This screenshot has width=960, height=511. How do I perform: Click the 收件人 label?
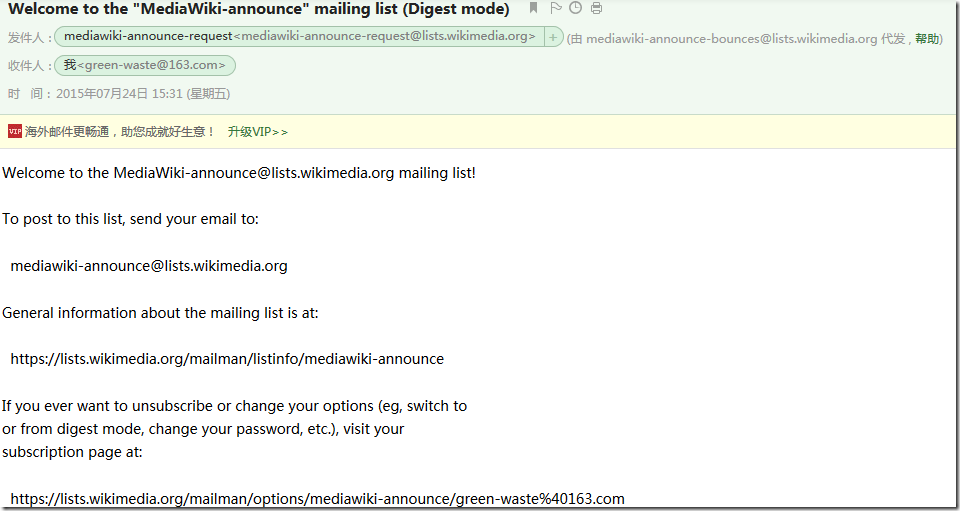[29, 66]
